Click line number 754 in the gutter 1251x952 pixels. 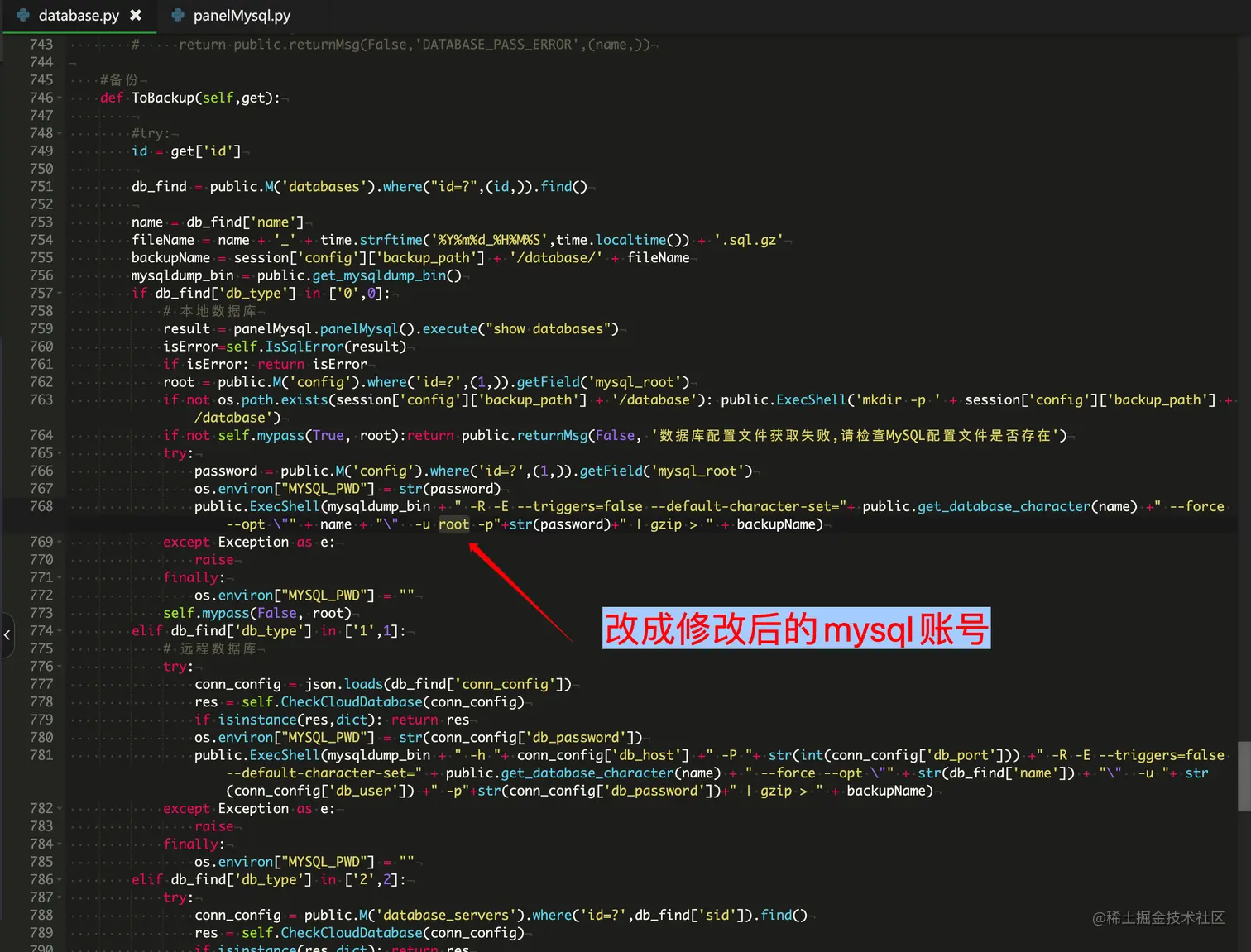[x=41, y=240]
